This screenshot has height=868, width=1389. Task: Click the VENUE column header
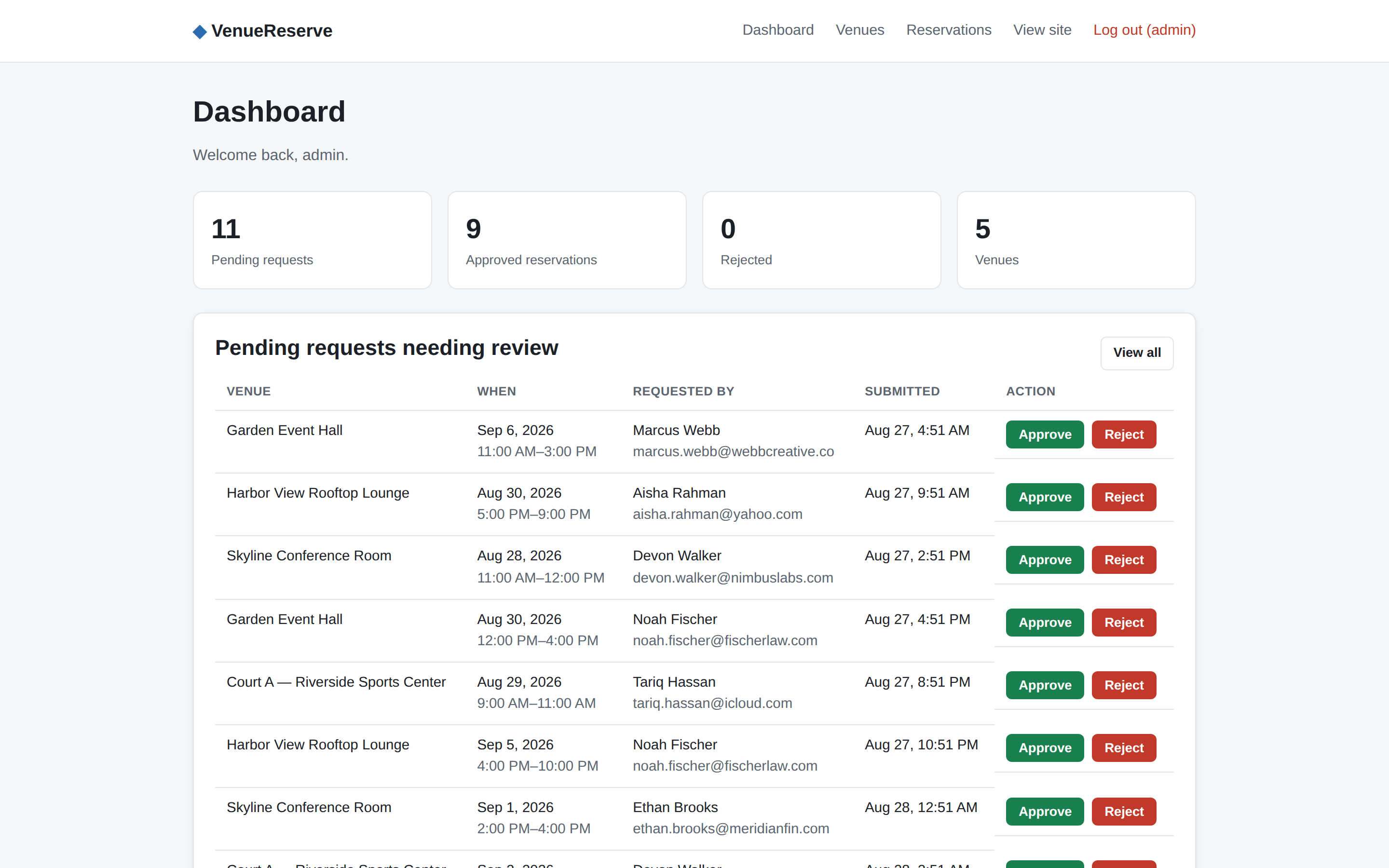(x=248, y=392)
